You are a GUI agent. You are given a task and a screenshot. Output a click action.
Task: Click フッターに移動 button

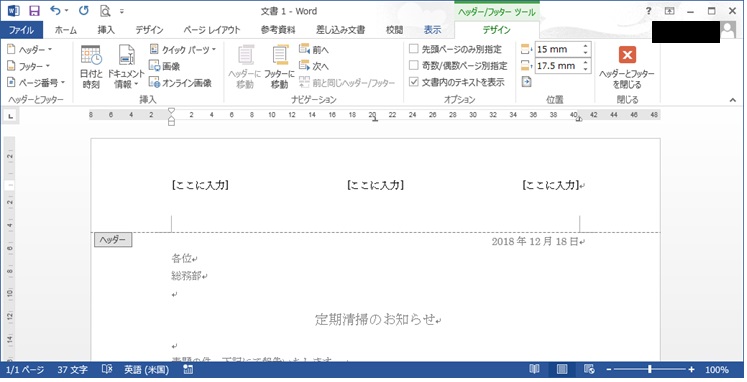point(280,67)
